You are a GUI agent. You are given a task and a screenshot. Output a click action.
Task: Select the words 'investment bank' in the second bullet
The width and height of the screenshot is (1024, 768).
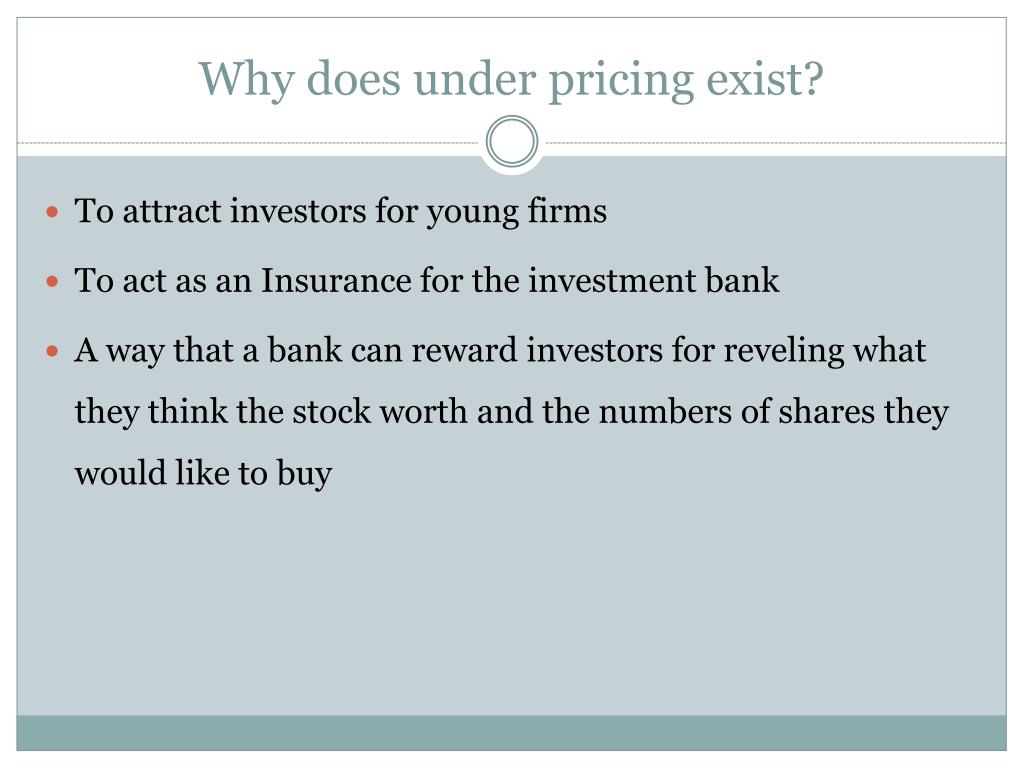[x=654, y=281]
